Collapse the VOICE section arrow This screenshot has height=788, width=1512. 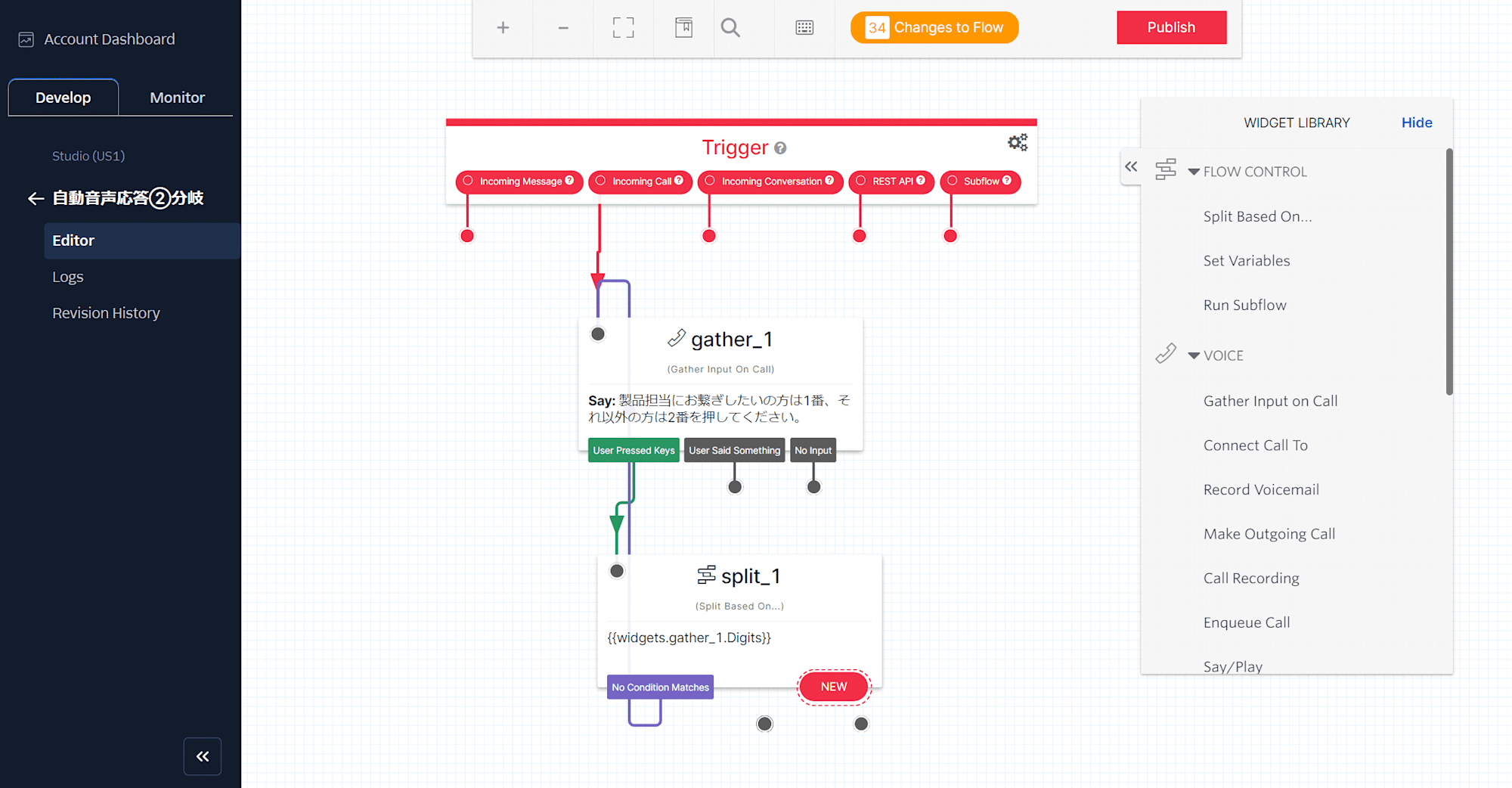pos(1194,355)
